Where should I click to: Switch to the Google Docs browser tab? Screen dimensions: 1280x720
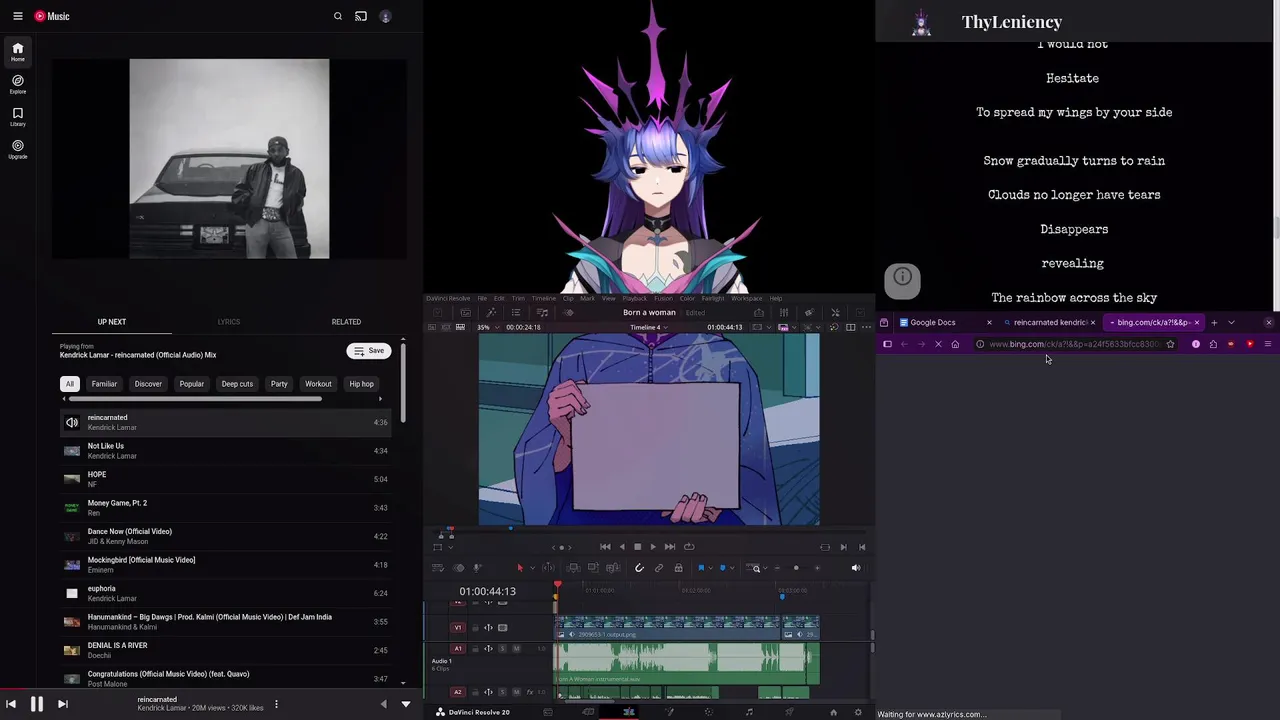(x=945, y=322)
